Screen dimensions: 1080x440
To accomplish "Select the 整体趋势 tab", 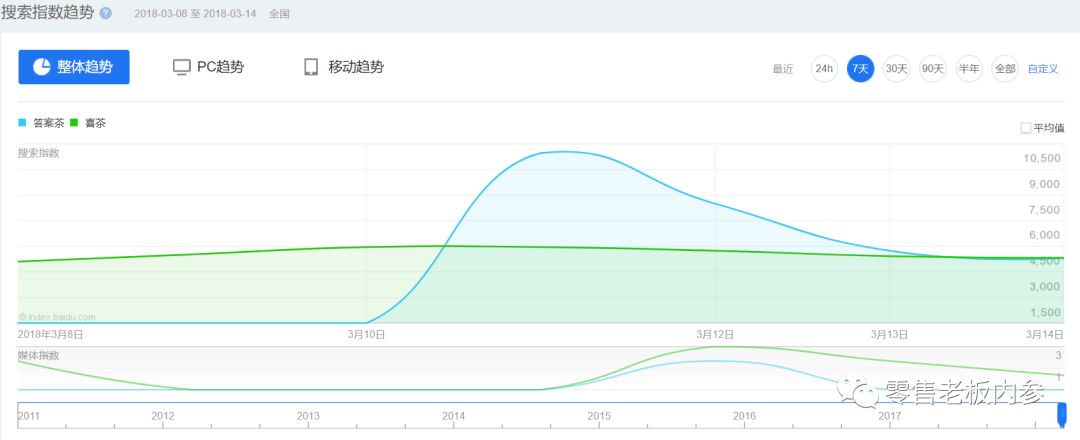I will click(x=74, y=67).
